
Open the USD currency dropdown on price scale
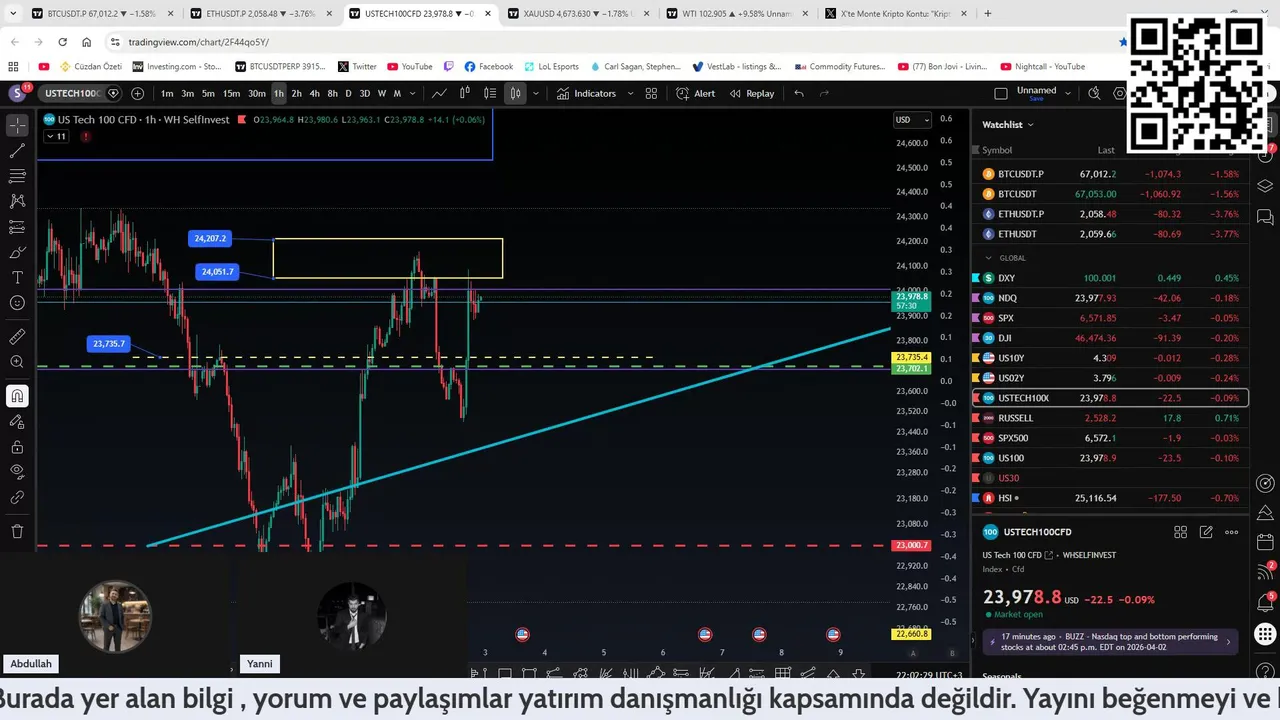(x=912, y=120)
